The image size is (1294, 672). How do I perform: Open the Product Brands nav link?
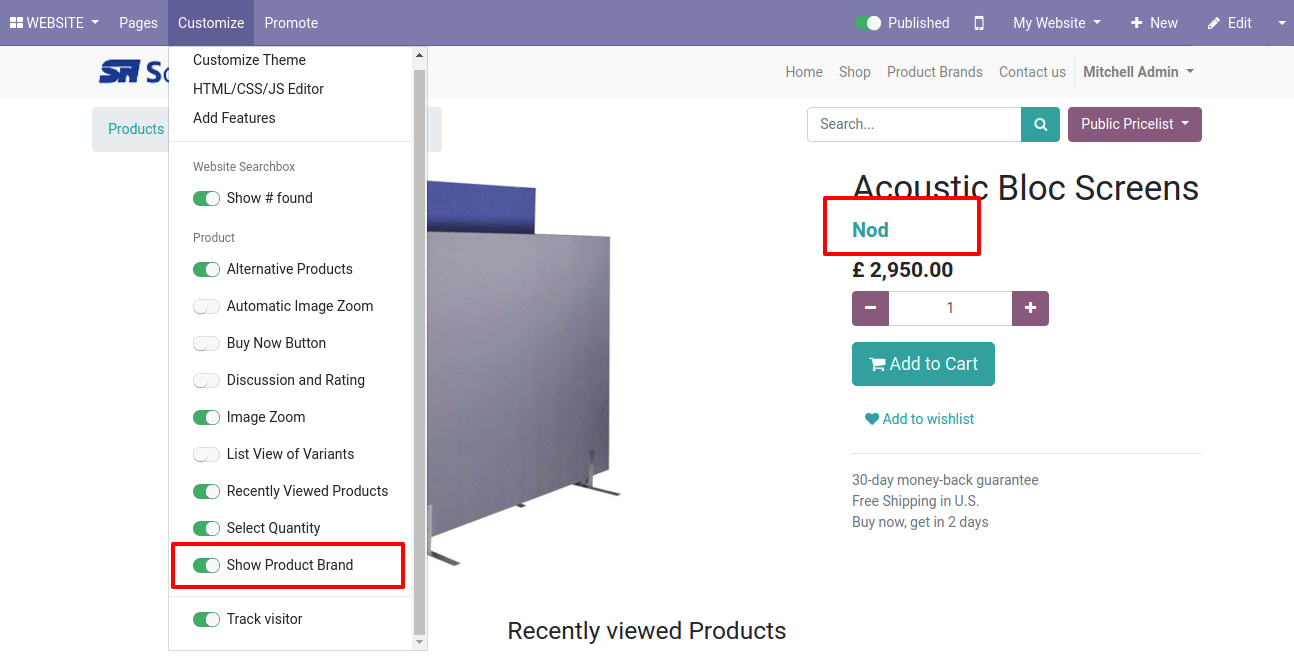pyautogui.click(x=934, y=72)
